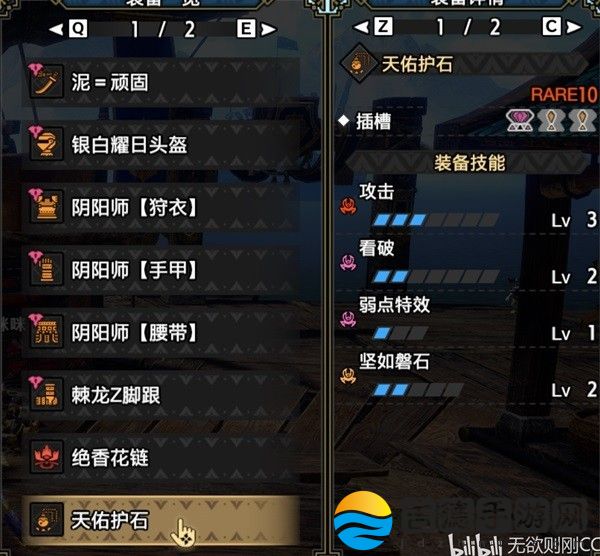Go to next equipment page with E arrow

256,29
